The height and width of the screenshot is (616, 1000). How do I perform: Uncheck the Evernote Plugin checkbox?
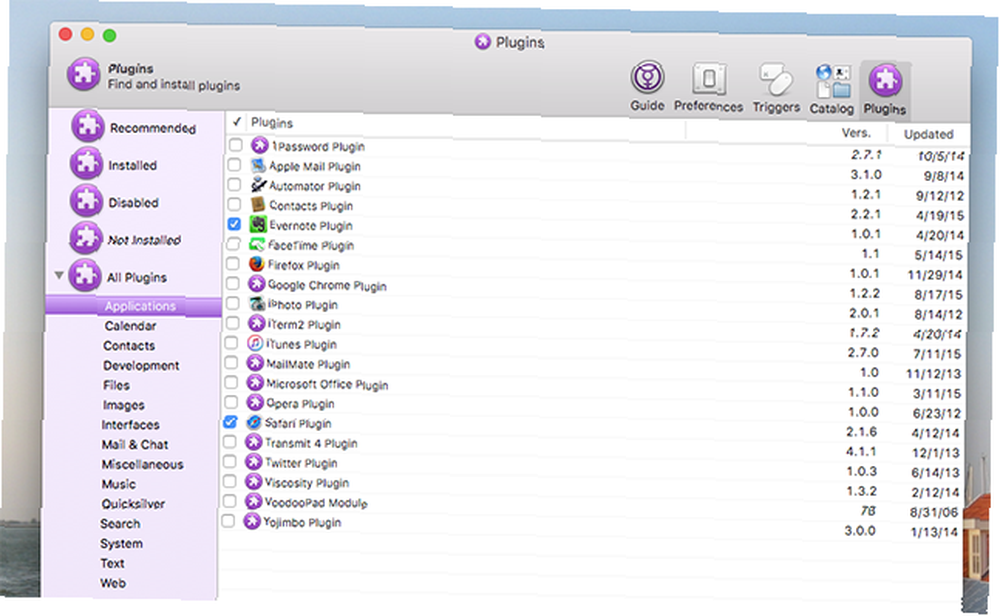(234, 224)
